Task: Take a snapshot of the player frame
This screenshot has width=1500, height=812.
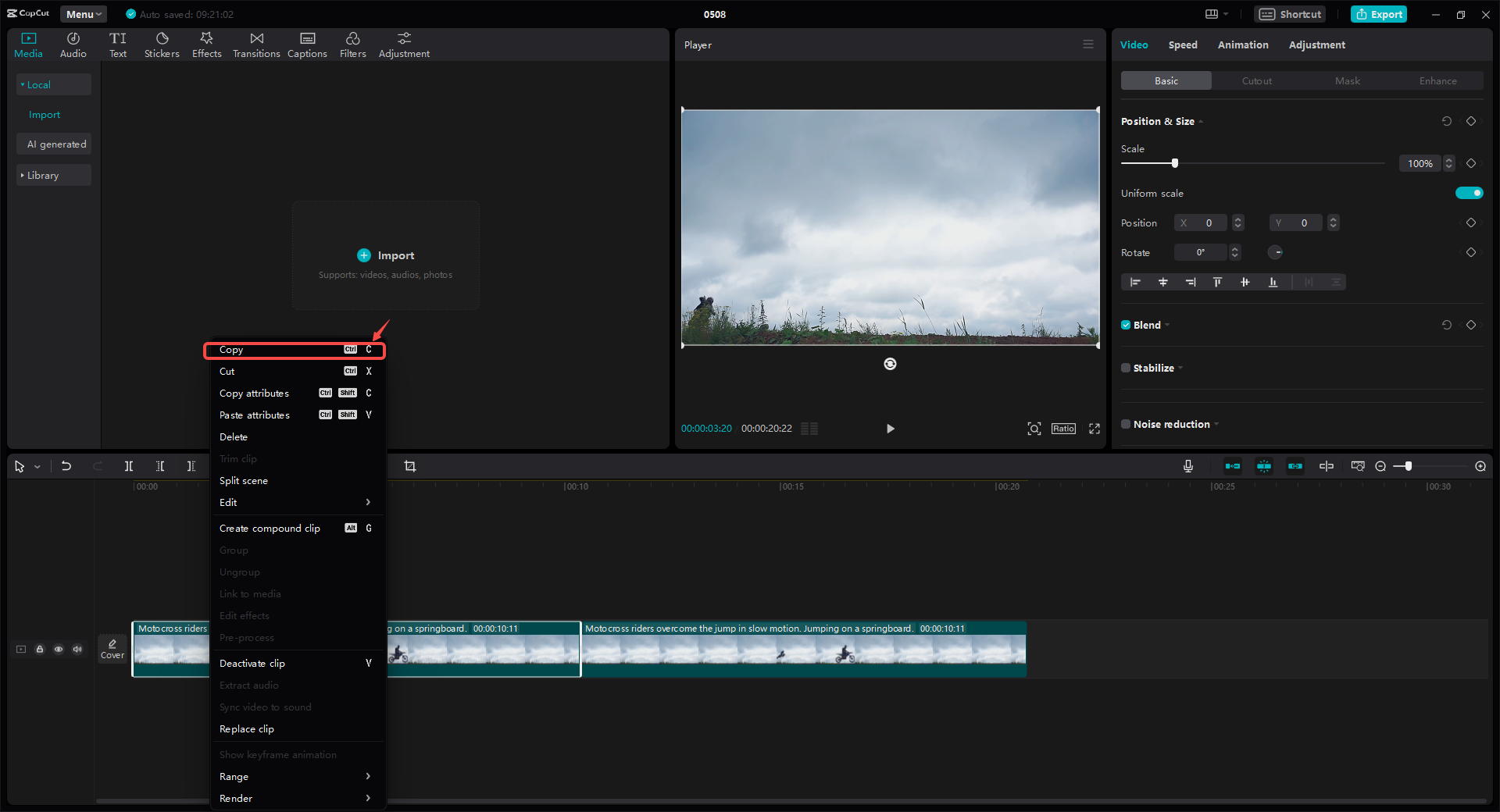Action: (x=1034, y=429)
